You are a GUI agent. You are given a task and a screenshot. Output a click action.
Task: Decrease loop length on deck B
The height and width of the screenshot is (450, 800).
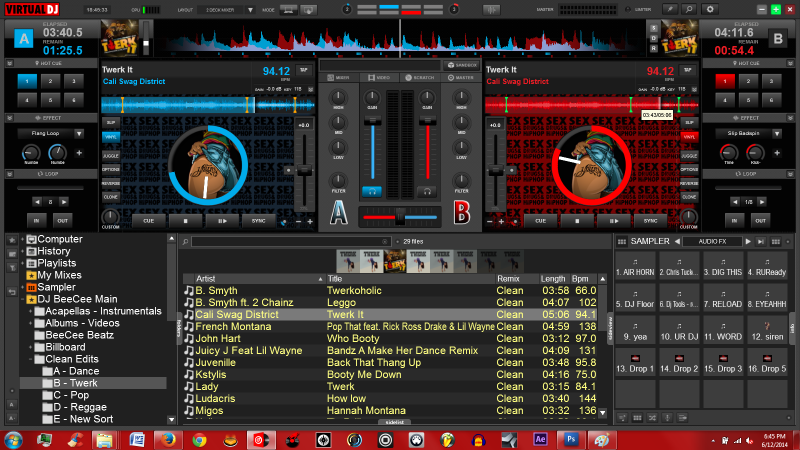click(x=735, y=202)
